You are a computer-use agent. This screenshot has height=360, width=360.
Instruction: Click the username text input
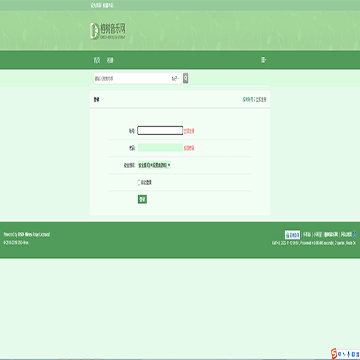(x=160, y=130)
